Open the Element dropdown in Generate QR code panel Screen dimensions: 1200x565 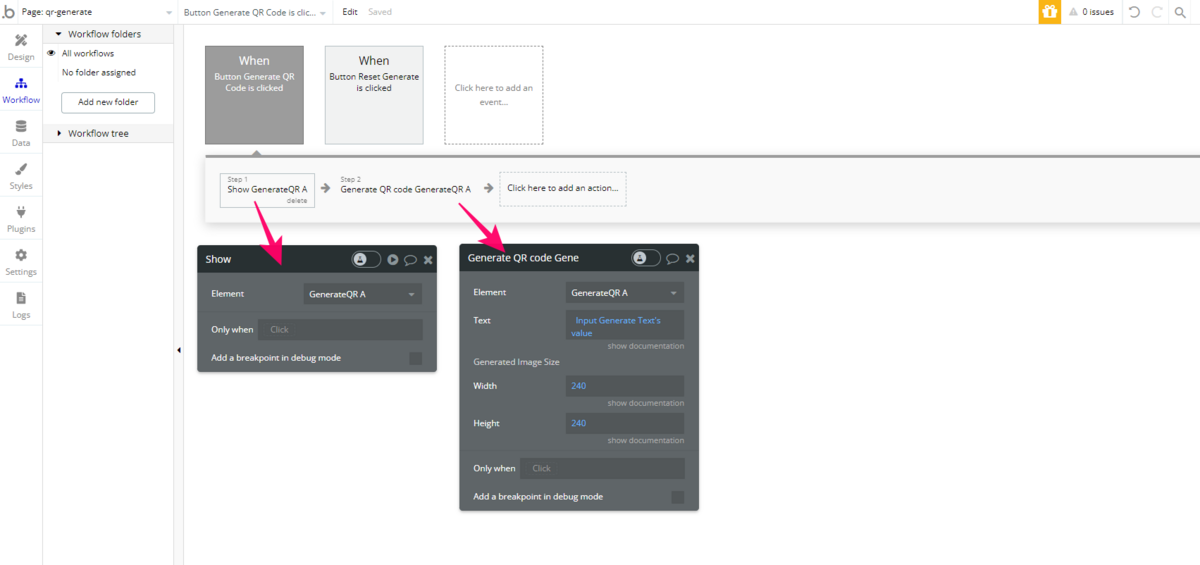coord(625,293)
